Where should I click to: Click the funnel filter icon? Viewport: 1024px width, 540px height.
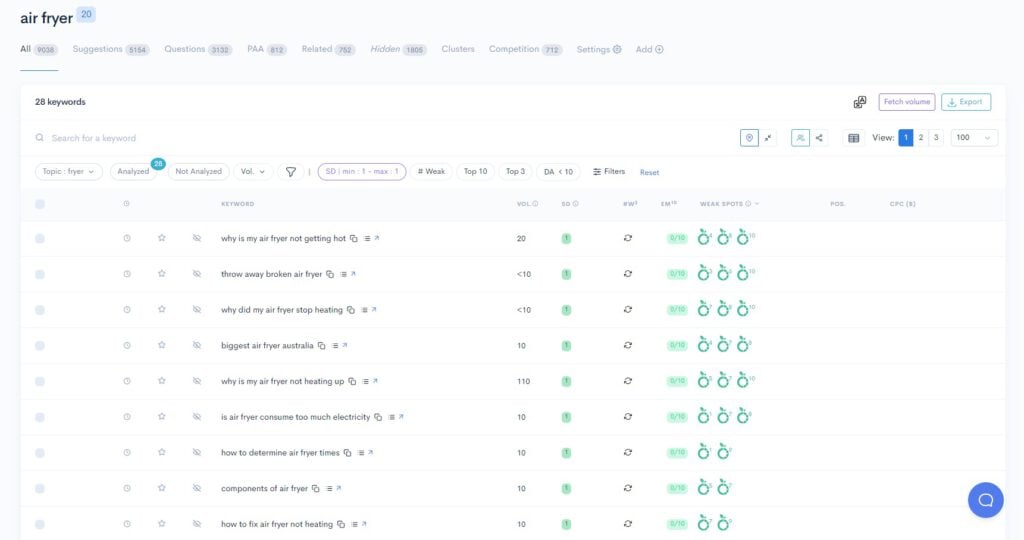click(x=291, y=172)
